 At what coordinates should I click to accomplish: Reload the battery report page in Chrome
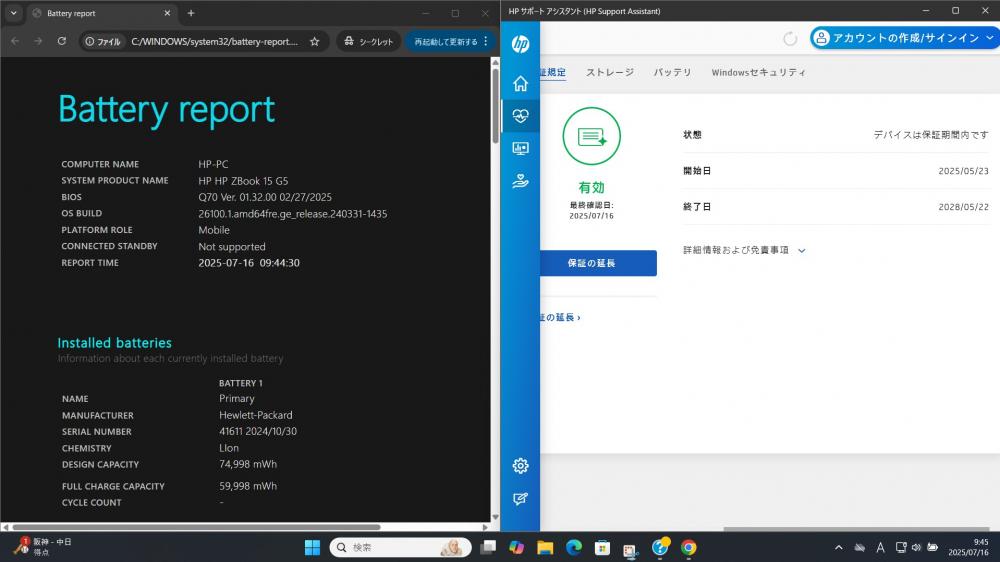(x=61, y=41)
